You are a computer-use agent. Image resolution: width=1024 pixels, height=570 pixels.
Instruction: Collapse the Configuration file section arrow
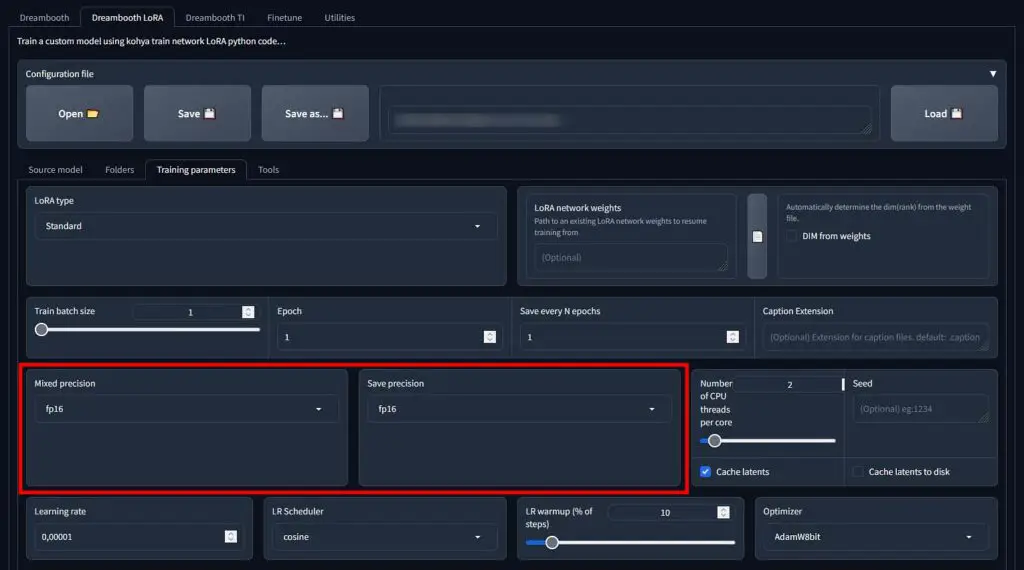point(993,74)
